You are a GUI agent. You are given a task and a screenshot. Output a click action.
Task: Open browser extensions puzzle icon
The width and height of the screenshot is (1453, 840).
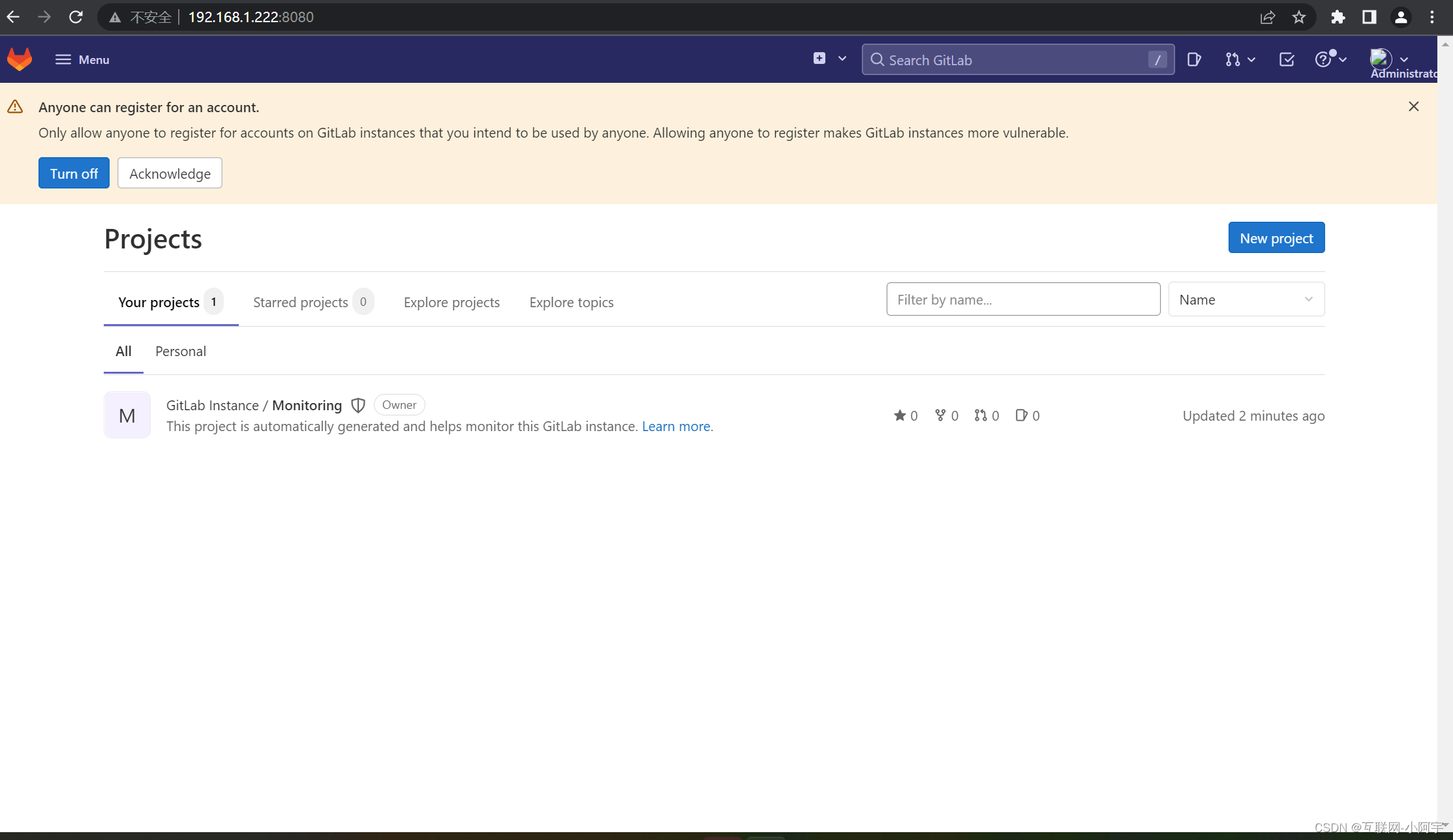pyautogui.click(x=1338, y=18)
